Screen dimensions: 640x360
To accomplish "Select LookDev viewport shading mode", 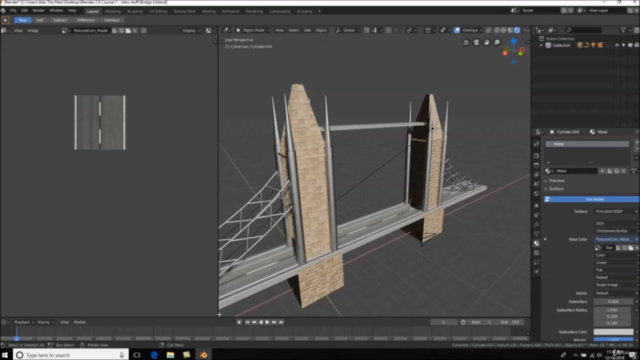I will coord(511,30).
